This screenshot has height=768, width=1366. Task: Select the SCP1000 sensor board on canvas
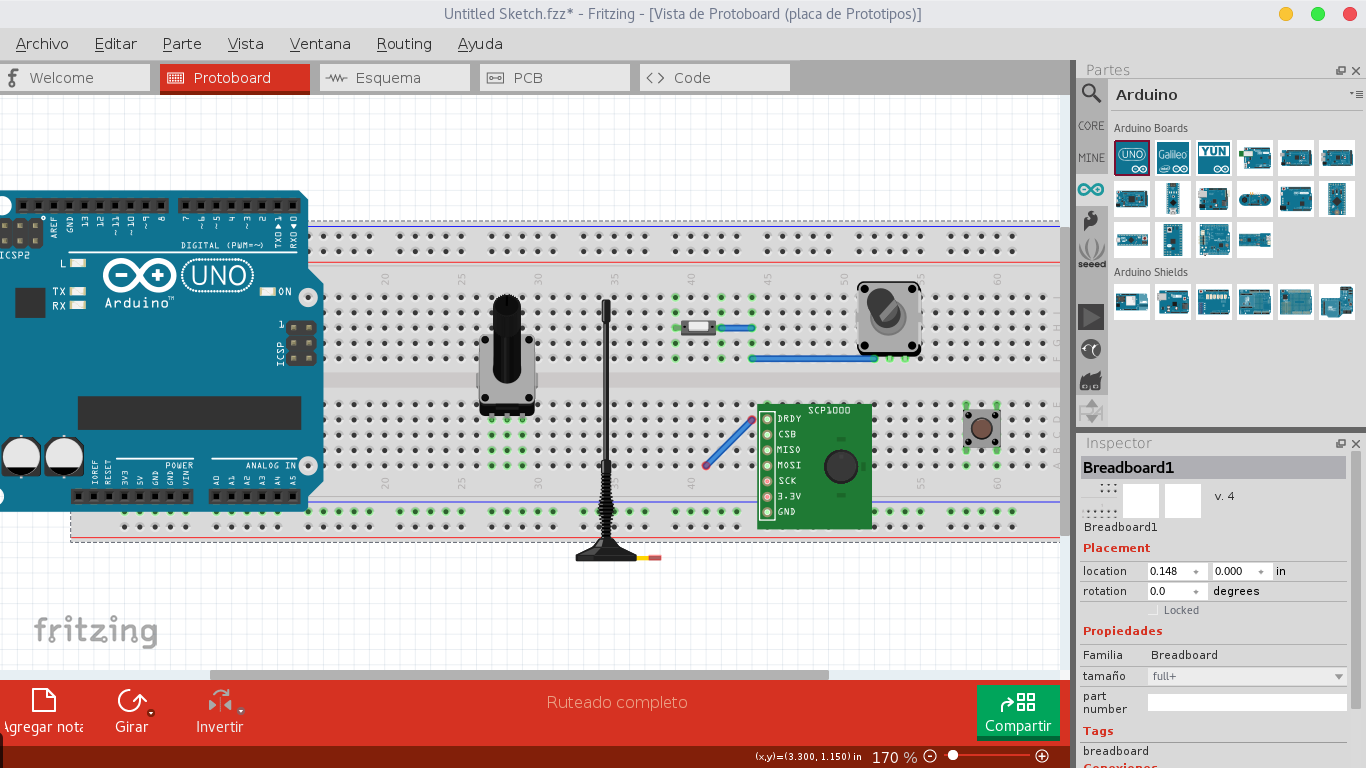pyautogui.click(x=815, y=466)
